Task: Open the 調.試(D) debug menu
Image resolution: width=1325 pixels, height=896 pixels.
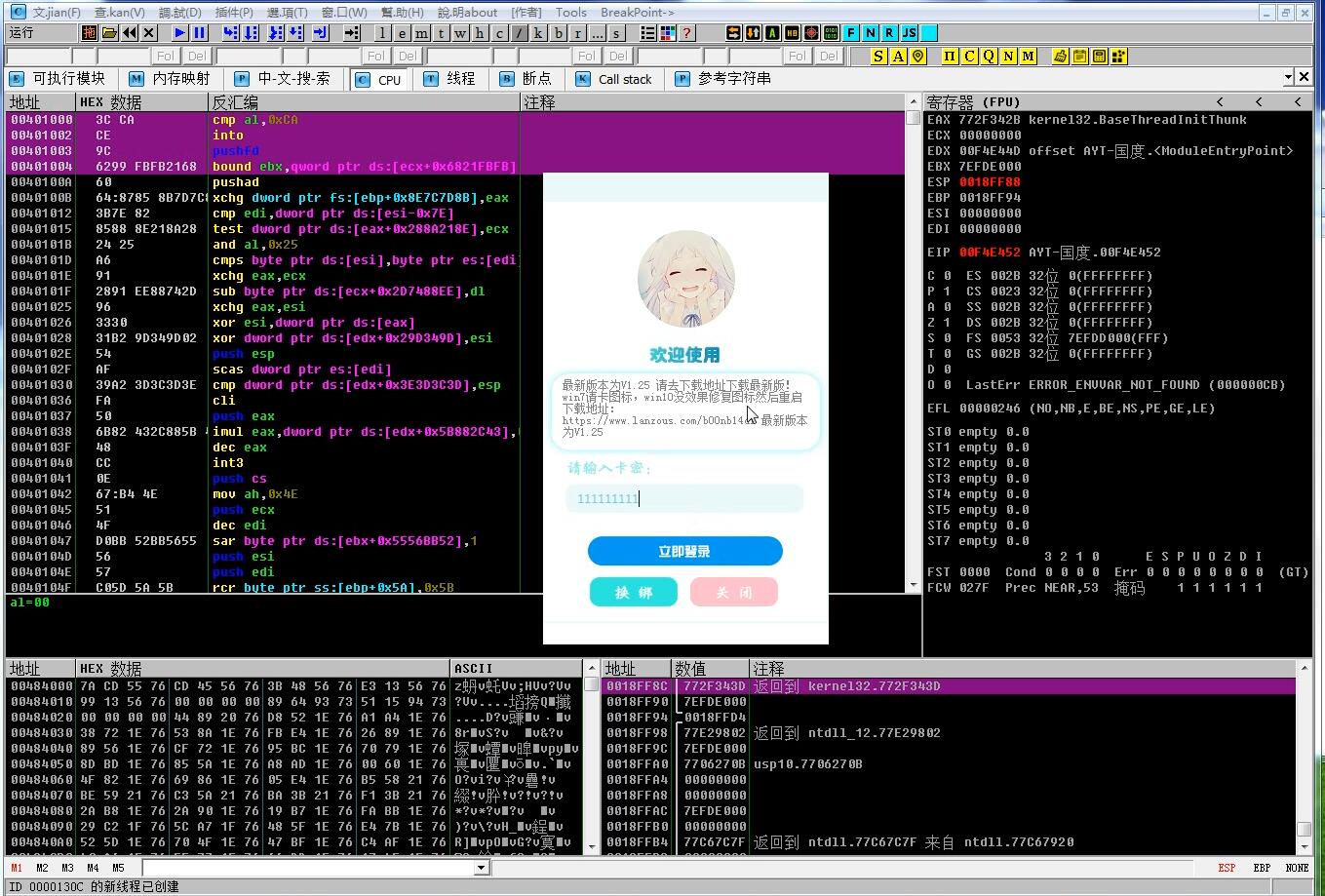Action: click(x=179, y=12)
